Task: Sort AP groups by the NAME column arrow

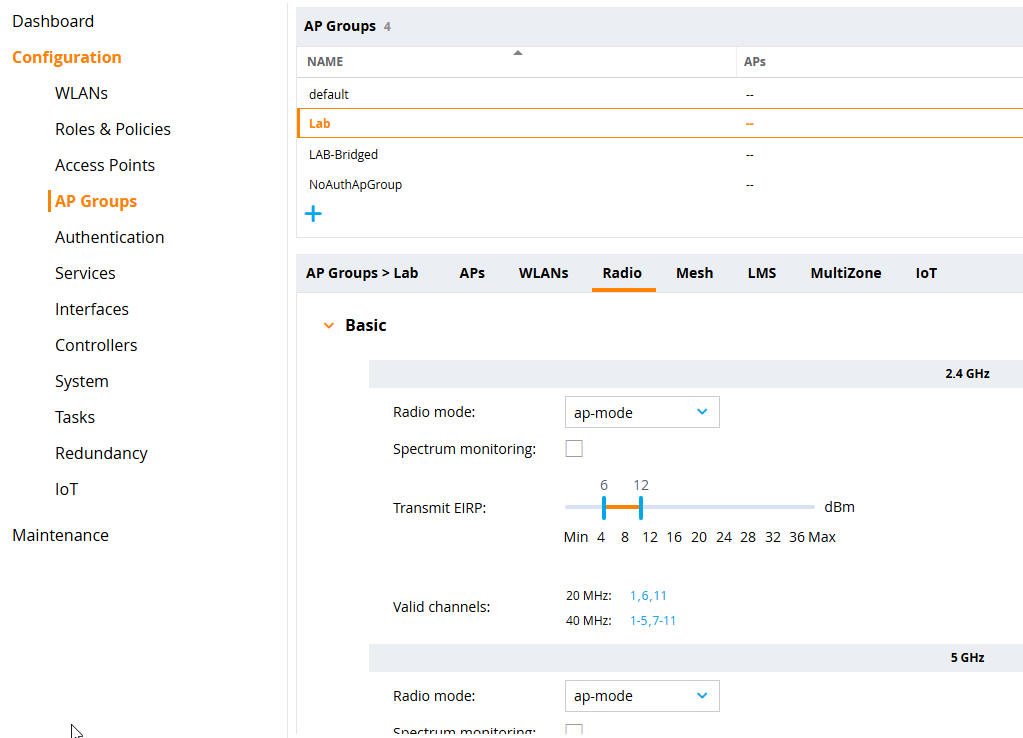Action: coord(518,53)
